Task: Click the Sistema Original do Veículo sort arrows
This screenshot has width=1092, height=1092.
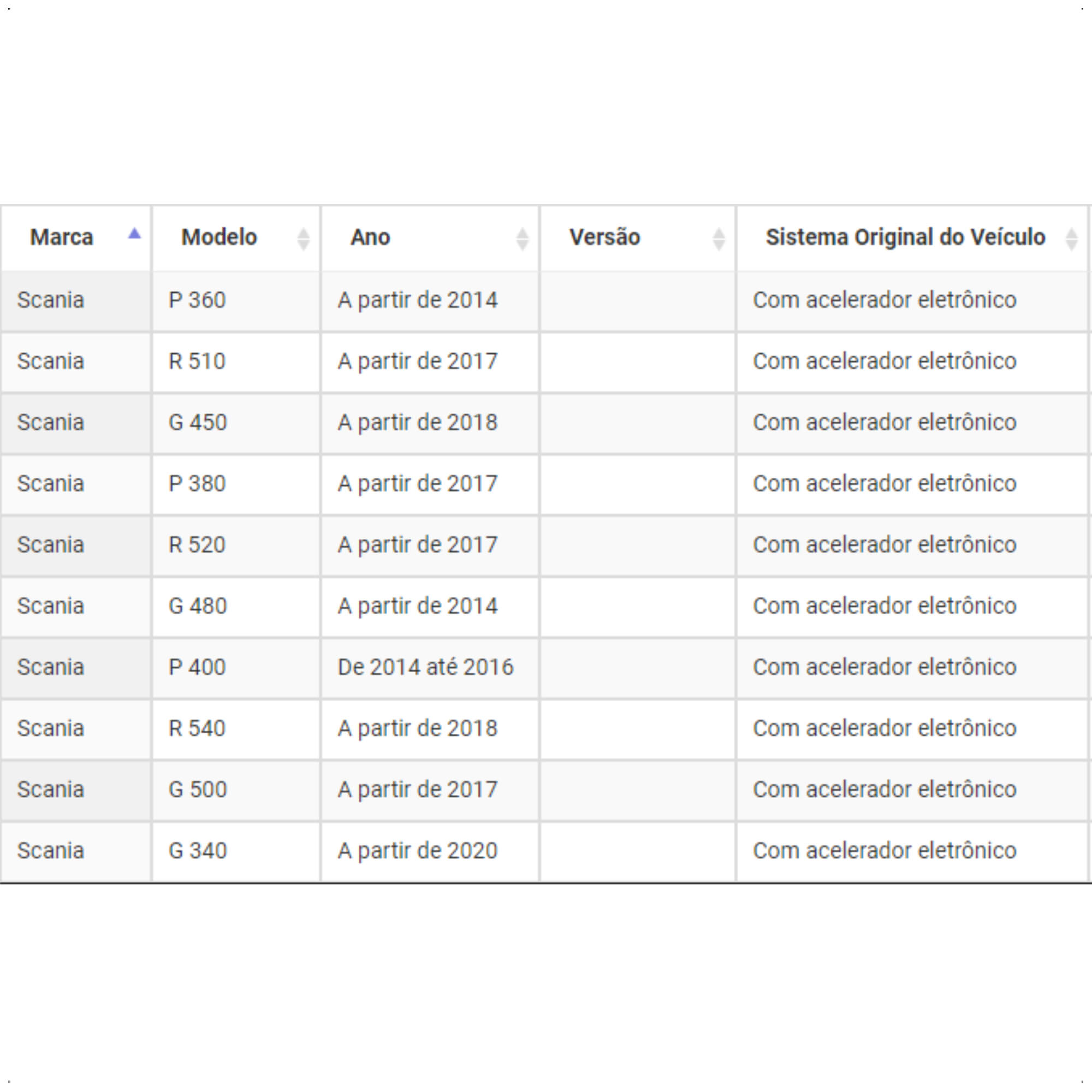Action: pyautogui.click(x=1071, y=239)
